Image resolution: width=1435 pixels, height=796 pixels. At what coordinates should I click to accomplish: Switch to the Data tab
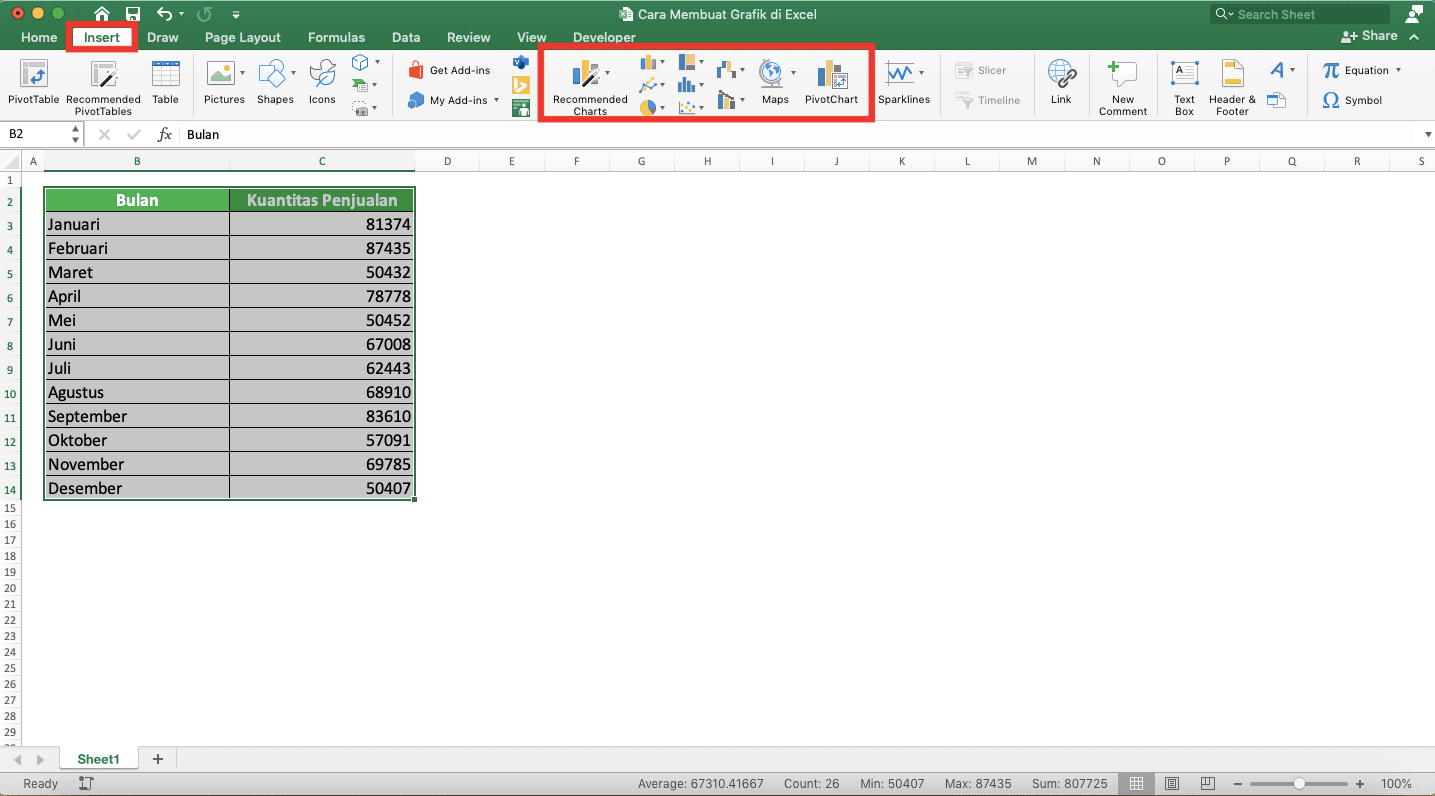[406, 37]
